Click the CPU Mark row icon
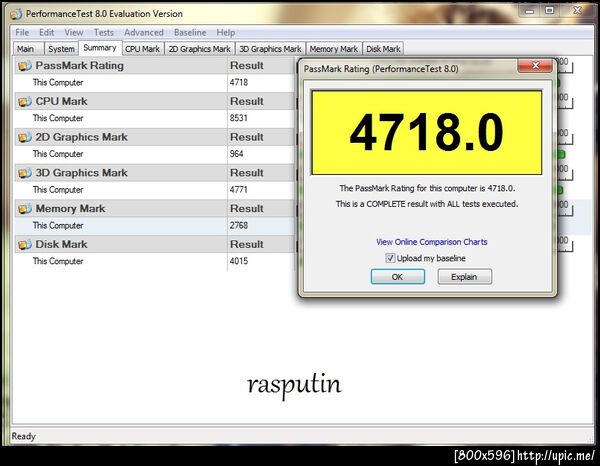600x466 pixels. point(24,102)
